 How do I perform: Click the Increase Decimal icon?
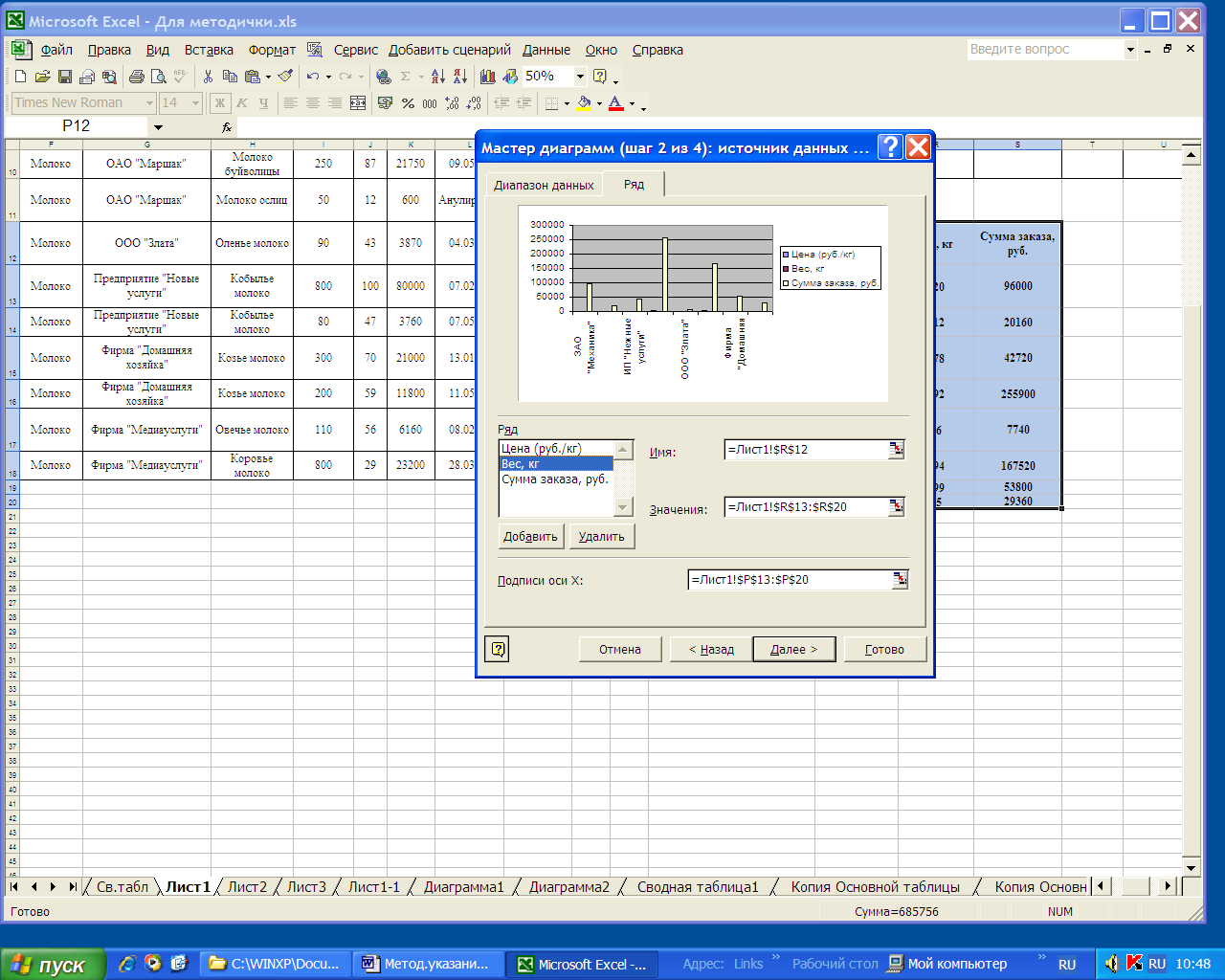[452, 102]
